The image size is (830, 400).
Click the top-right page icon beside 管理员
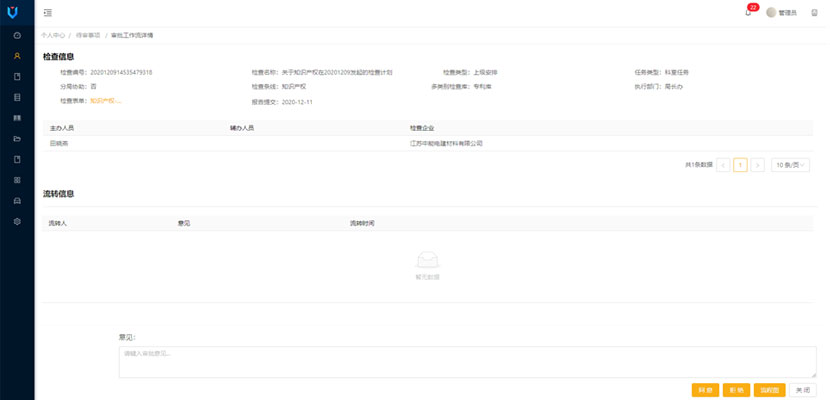814,13
